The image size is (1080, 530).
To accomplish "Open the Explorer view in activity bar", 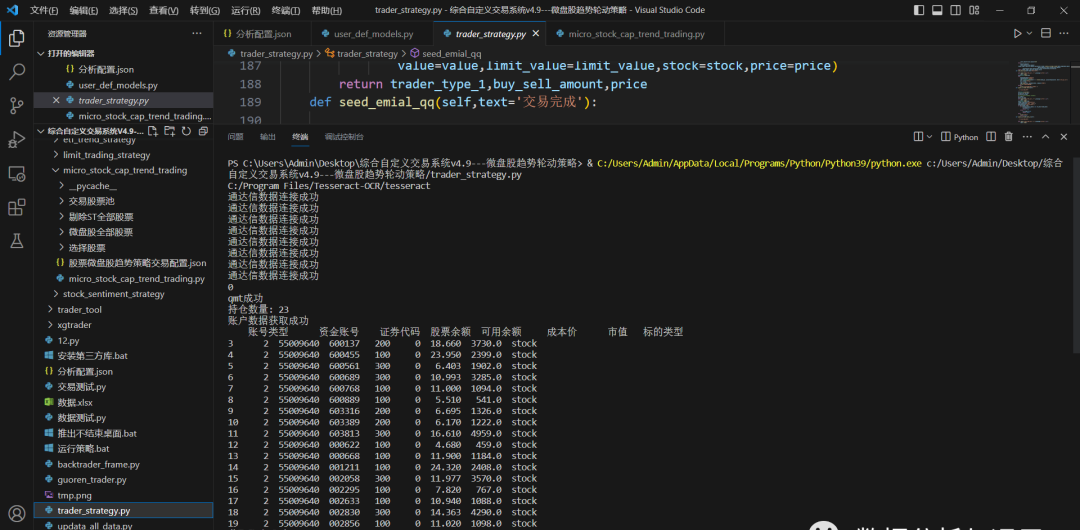I will pos(17,38).
